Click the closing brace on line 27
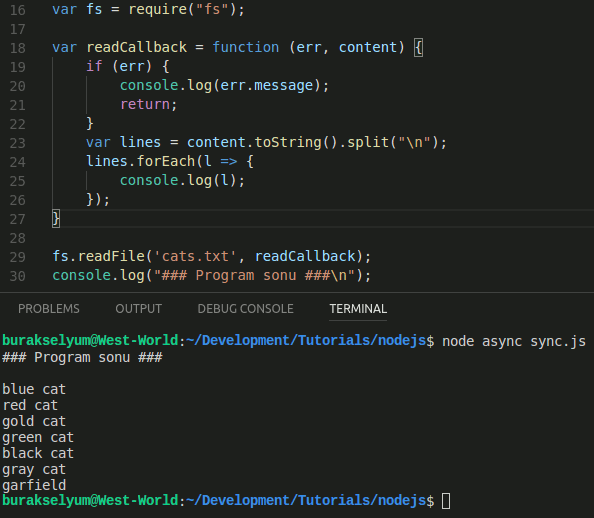 click(x=56, y=218)
